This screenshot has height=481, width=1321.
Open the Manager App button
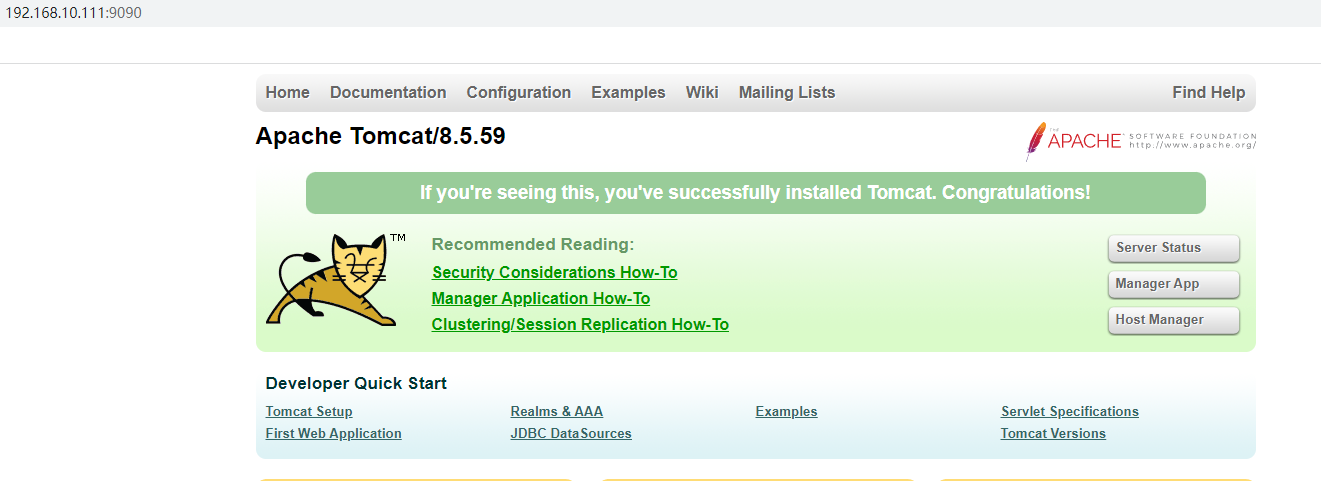coord(1174,284)
